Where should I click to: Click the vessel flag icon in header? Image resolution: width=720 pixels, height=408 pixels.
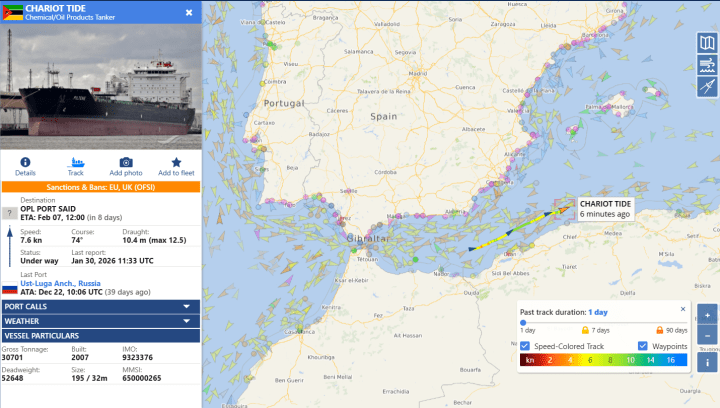tap(12, 12)
